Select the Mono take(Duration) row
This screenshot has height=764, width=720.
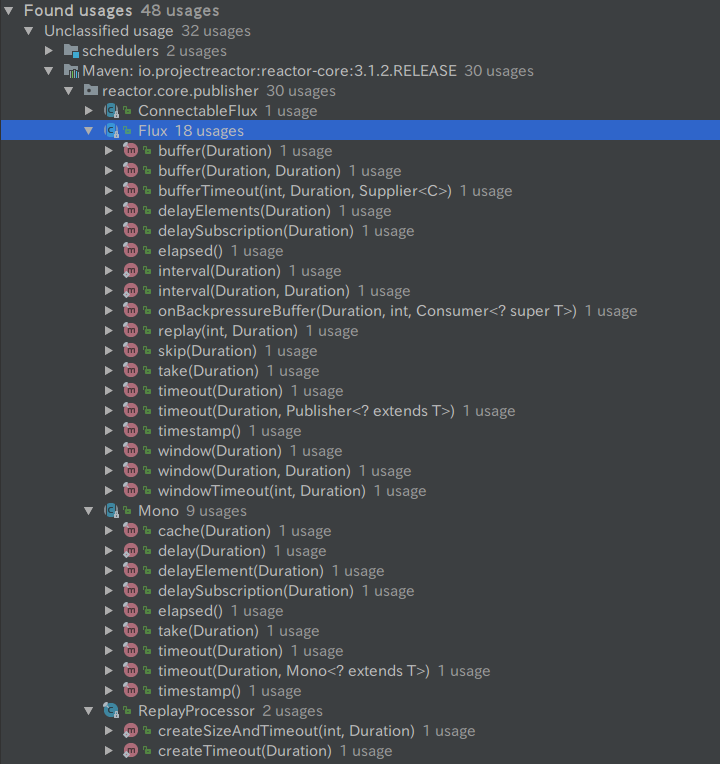(360, 630)
